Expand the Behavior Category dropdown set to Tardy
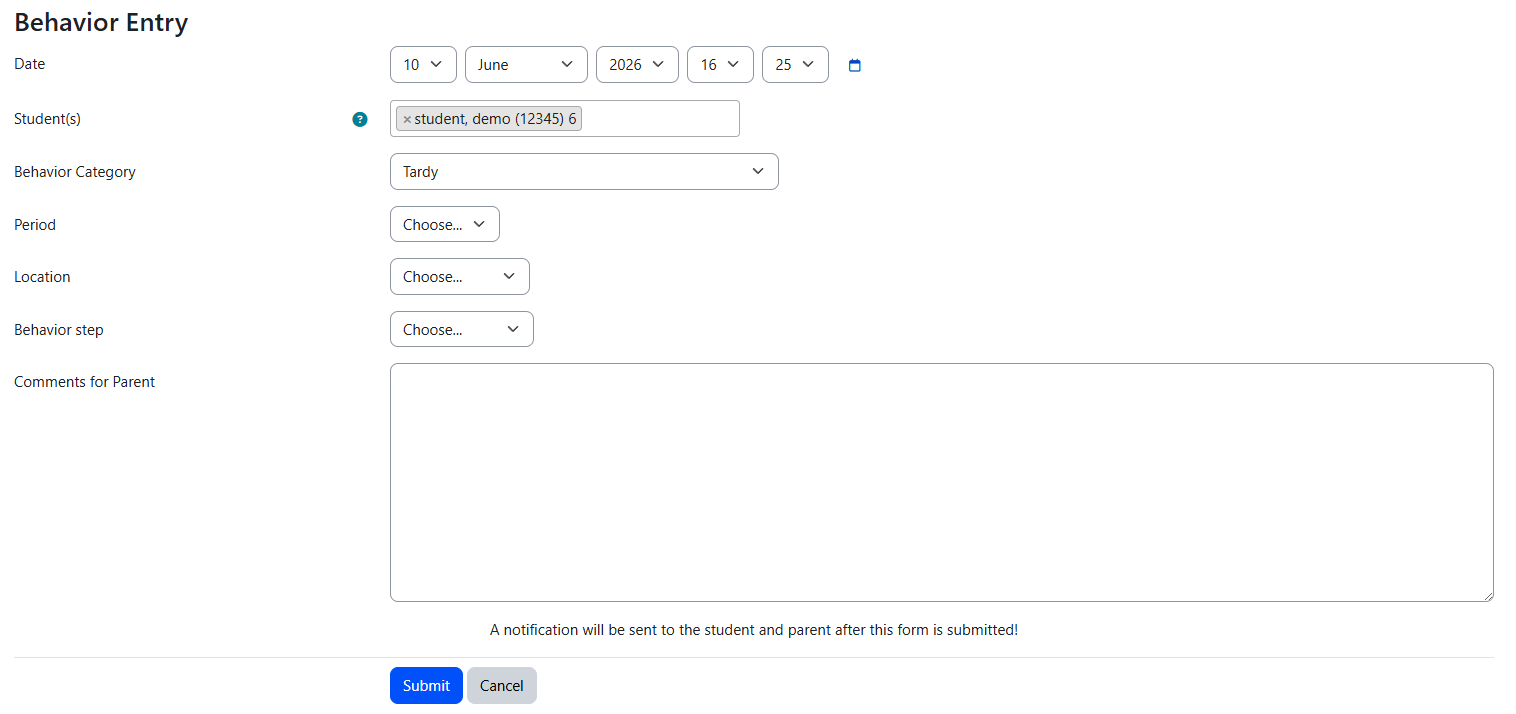The width and height of the screenshot is (1516, 714). tap(584, 171)
